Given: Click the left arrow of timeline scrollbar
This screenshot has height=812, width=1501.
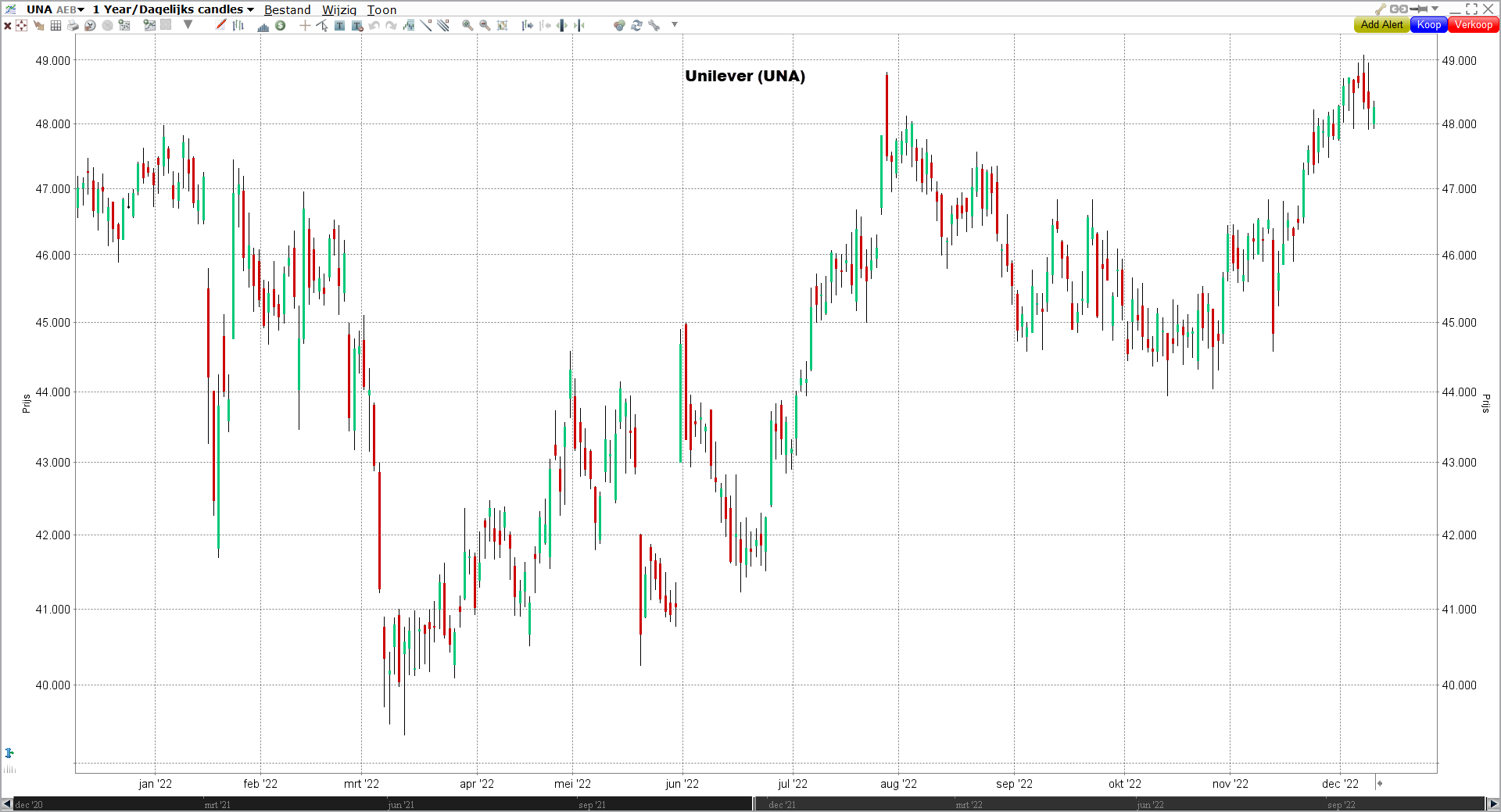Looking at the screenshot, I should (x=7, y=804).
